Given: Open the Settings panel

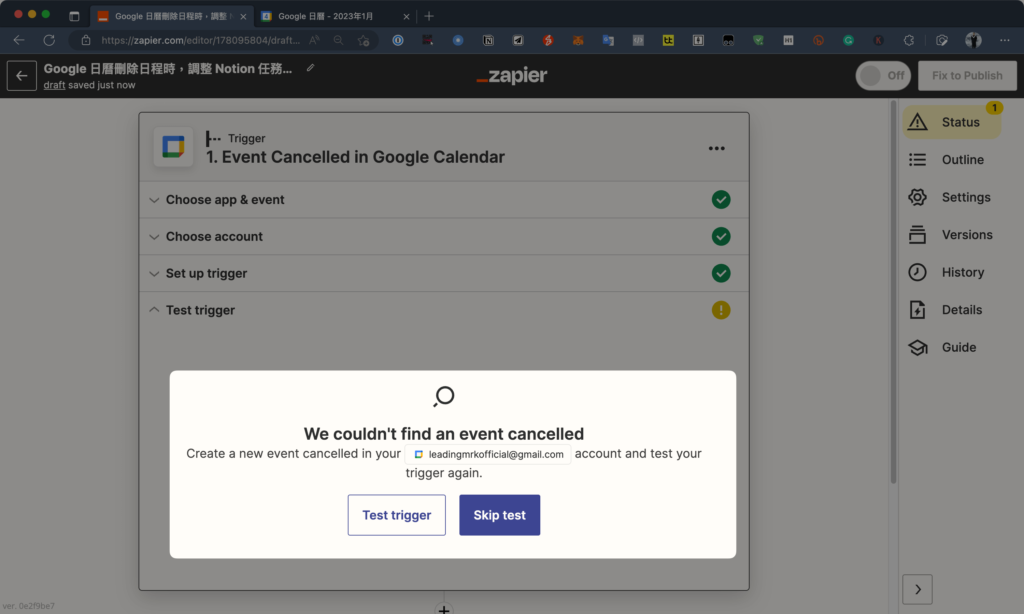Looking at the screenshot, I should (x=952, y=197).
